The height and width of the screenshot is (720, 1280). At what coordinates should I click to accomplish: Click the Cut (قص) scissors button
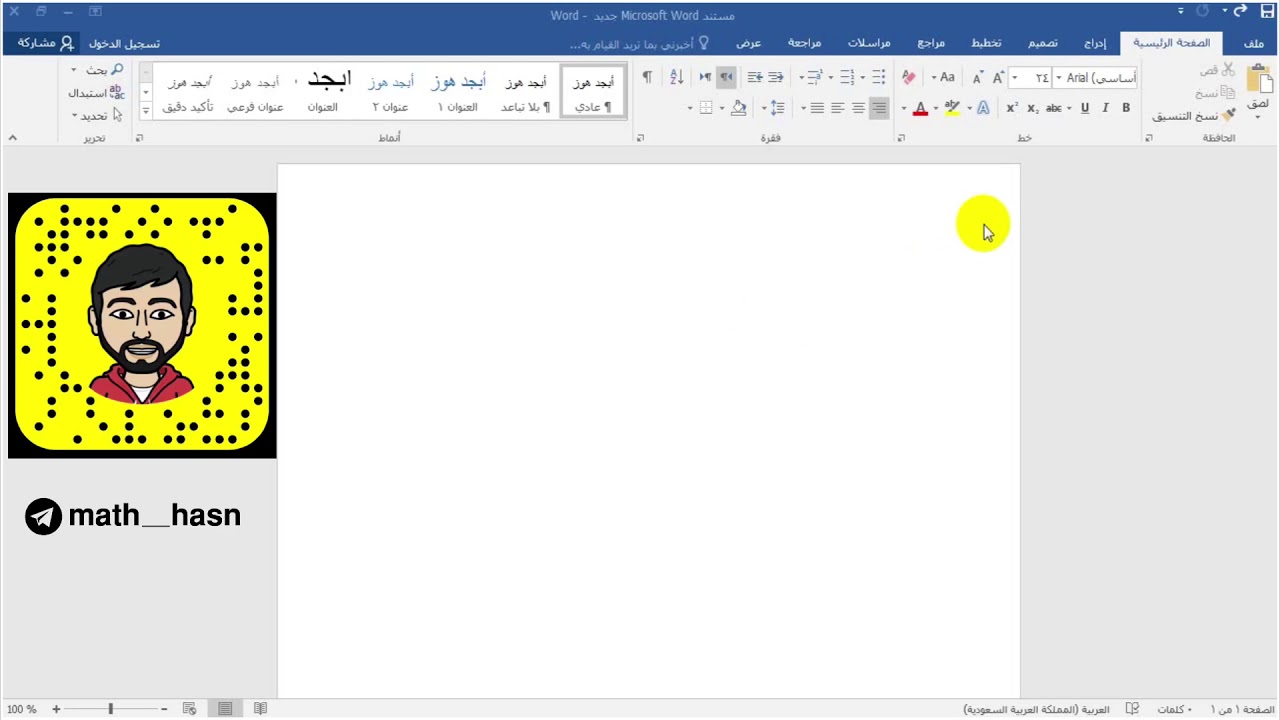[1219, 70]
